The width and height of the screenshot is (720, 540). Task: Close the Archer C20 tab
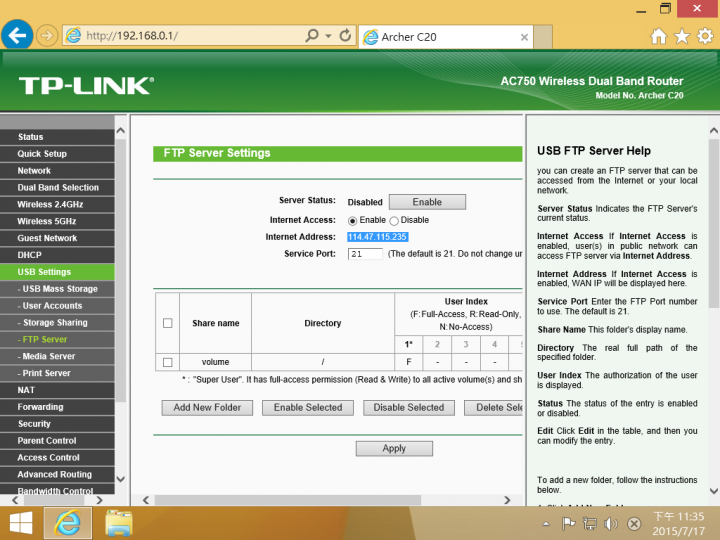point(524,37)
